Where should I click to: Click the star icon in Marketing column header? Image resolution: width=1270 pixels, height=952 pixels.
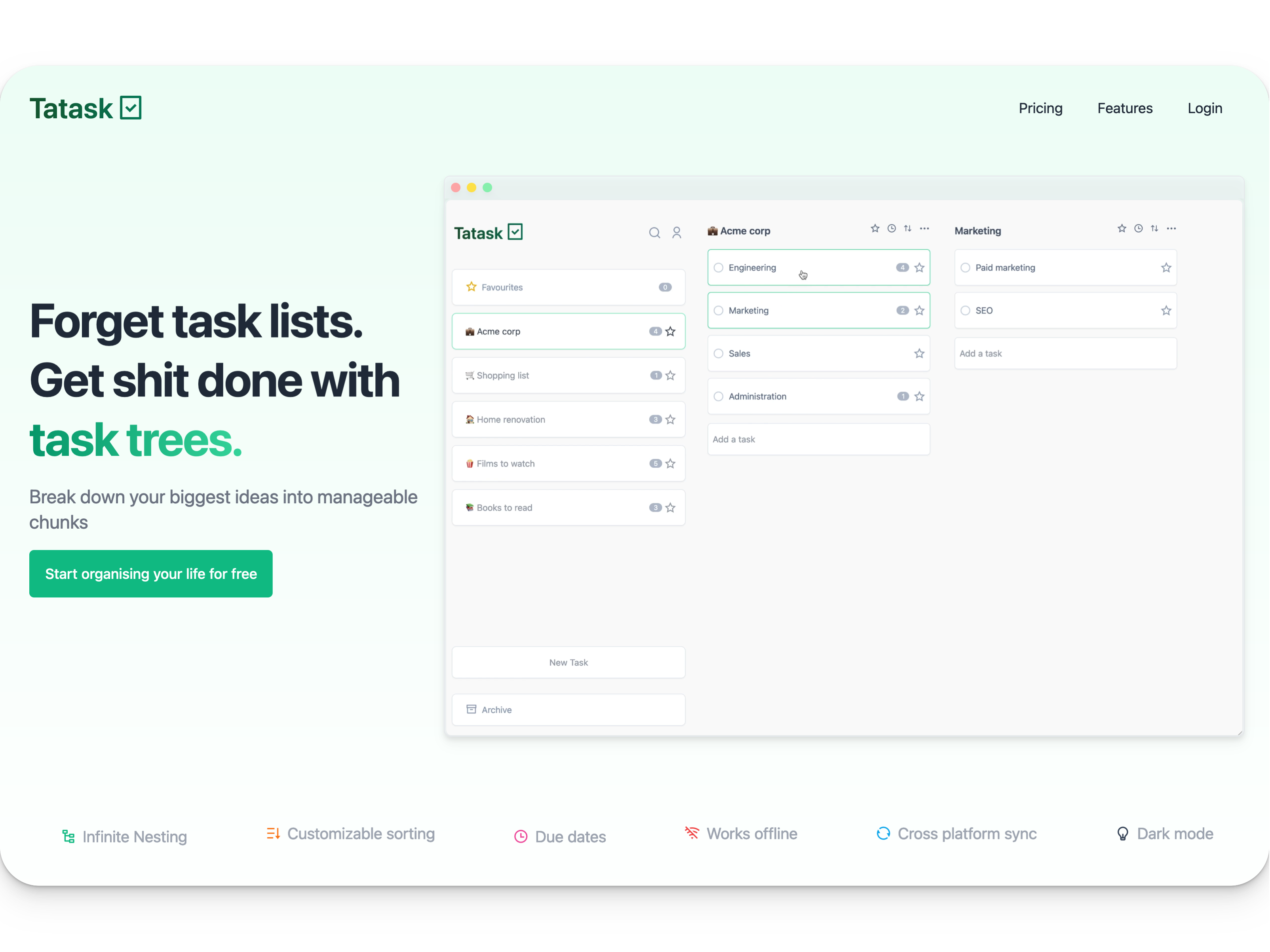(1121, 228)
